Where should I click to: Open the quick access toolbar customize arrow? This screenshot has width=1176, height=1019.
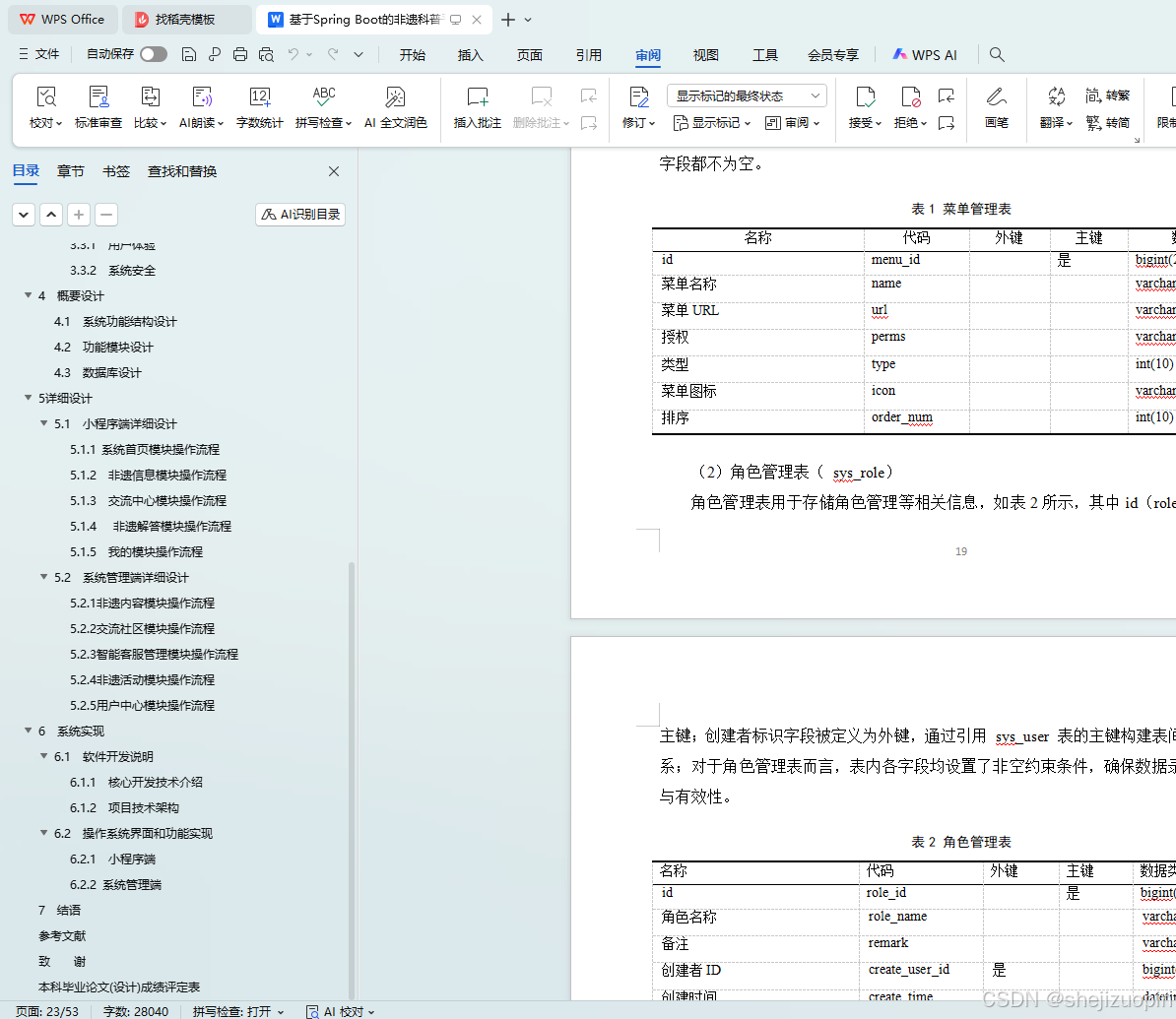[359, 54]
